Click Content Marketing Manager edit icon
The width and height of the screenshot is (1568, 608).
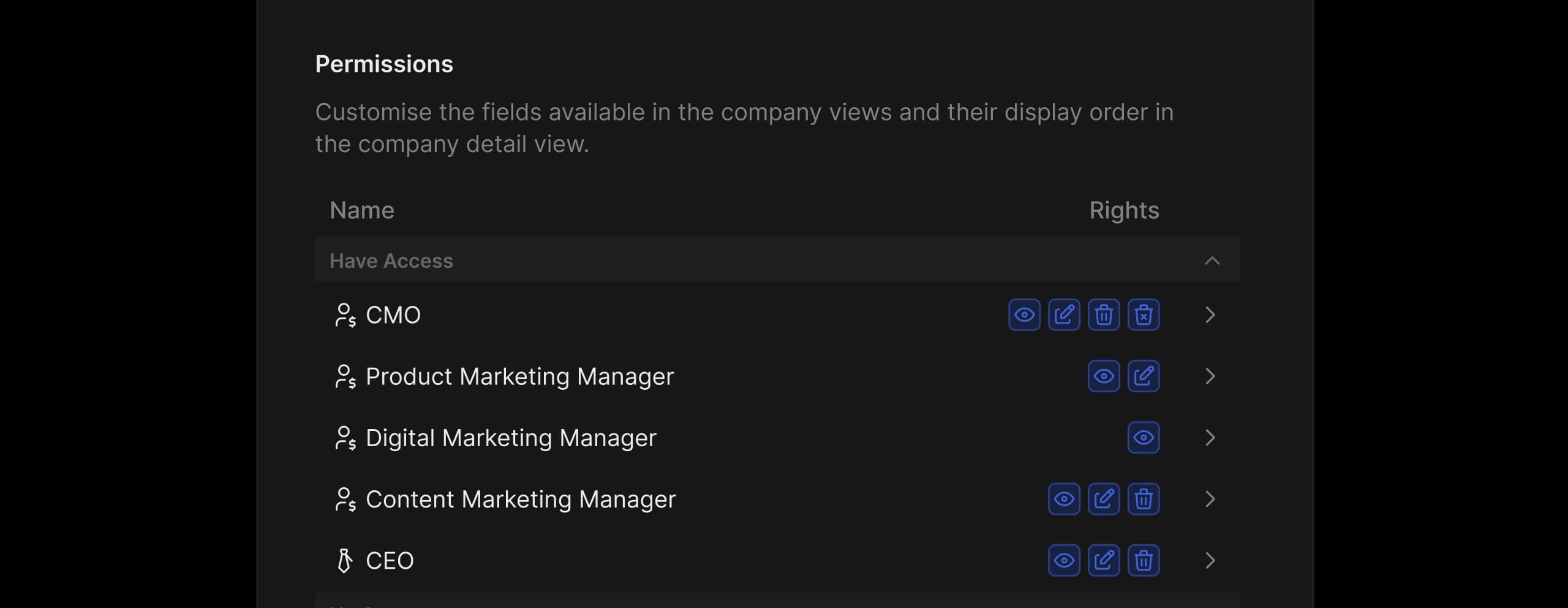pyautogui.click(x=1104, y=499)
